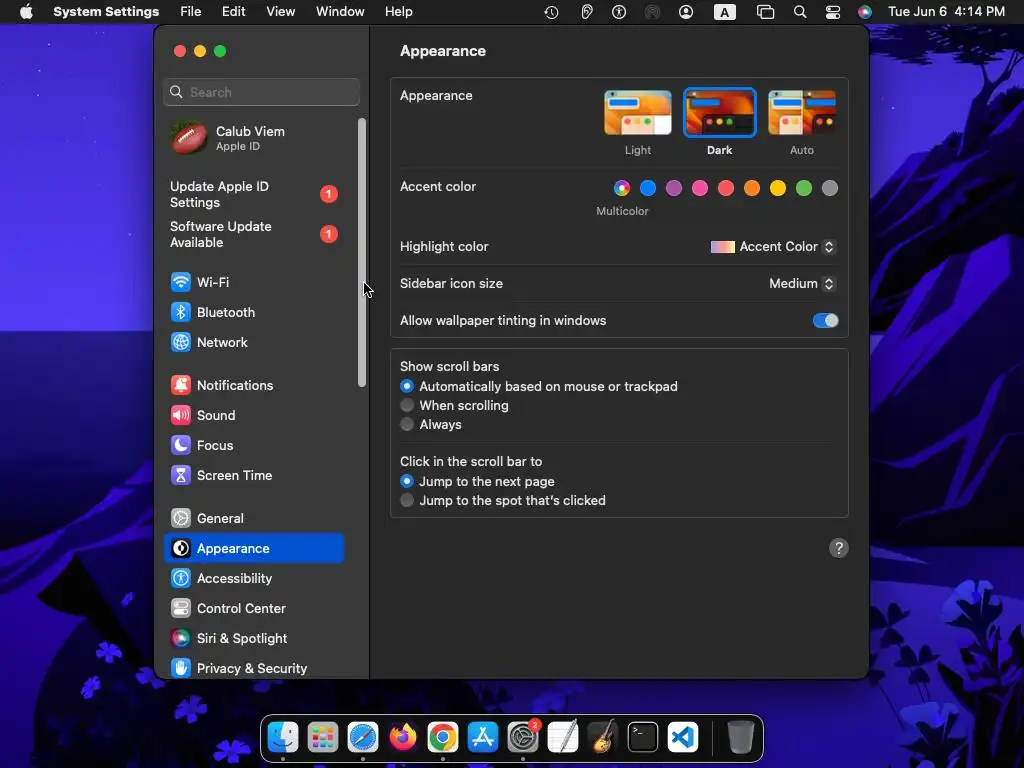Open the File menu

click(x=191, y=12)
